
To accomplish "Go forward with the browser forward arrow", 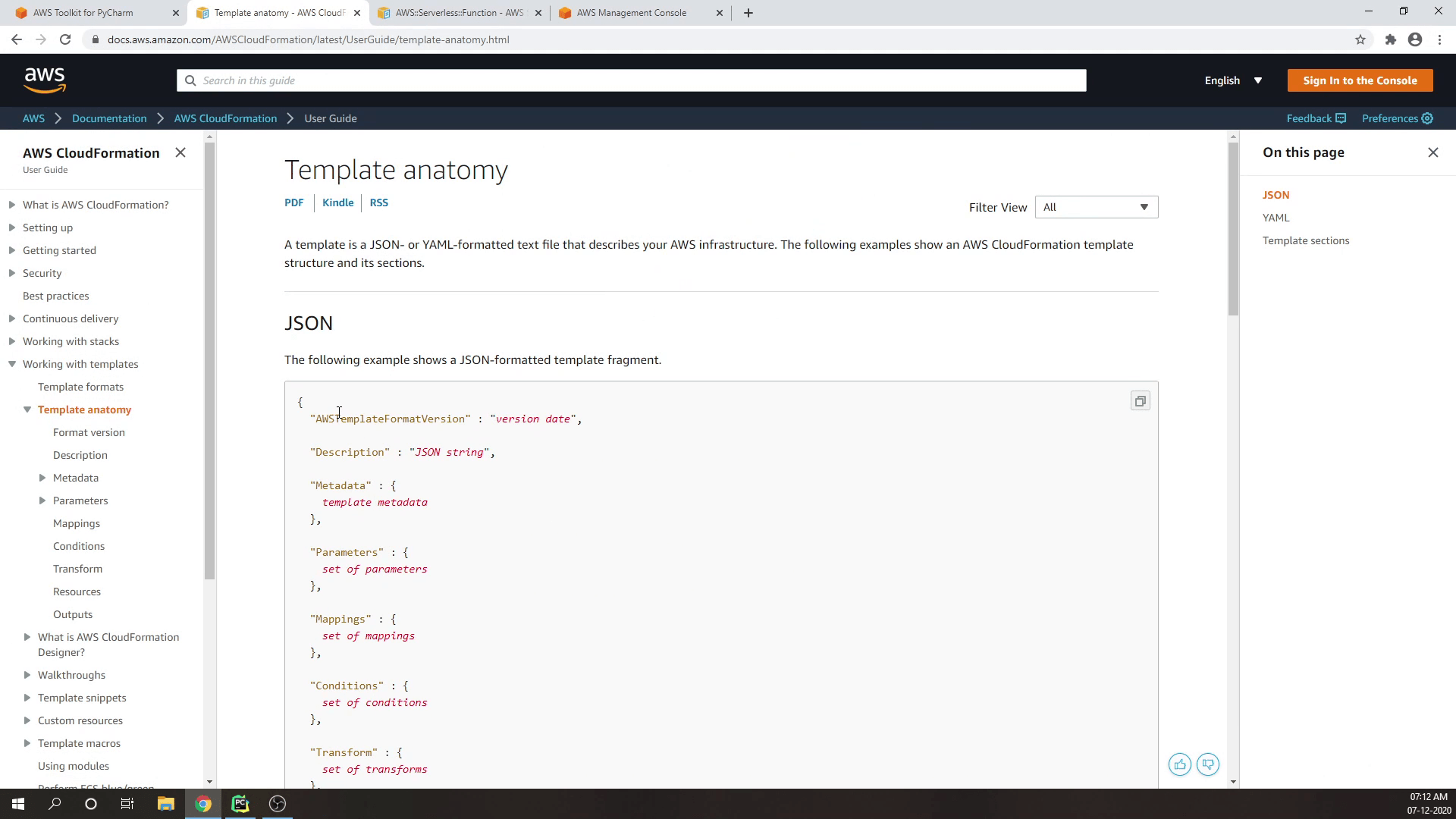I will [41, 39].
